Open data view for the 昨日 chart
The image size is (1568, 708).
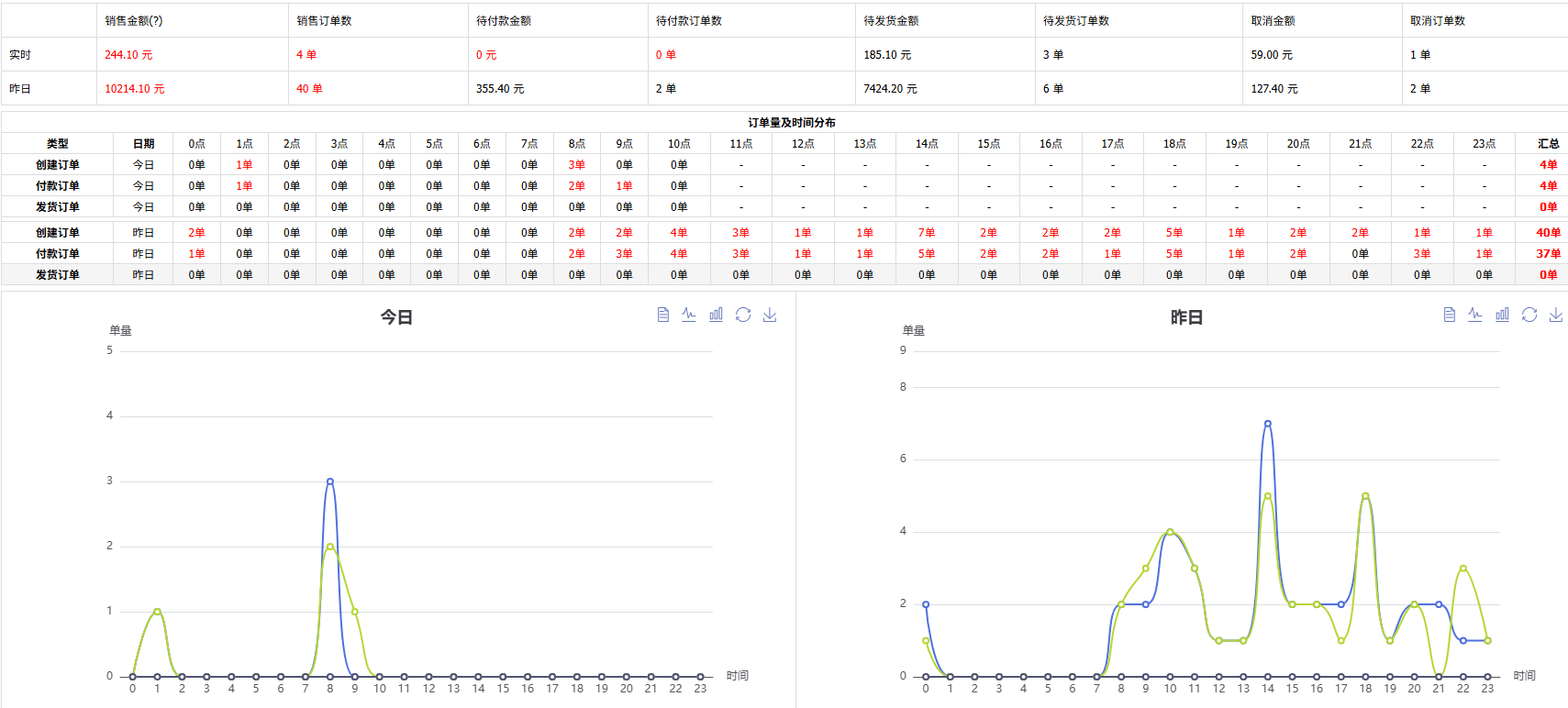1450,315
